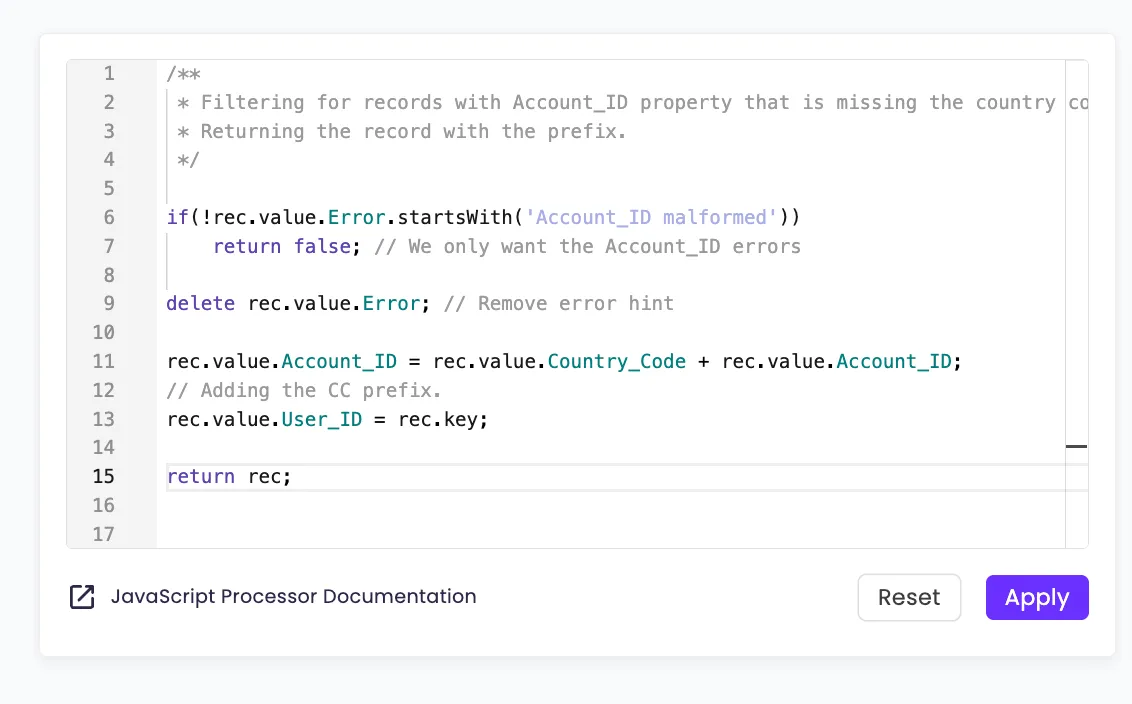Image resolution: width=1132 pixels, height=704 pixels.
Task: Click the external link icon beside documentation
Action: pyautogui.click(x=81, y=597)
